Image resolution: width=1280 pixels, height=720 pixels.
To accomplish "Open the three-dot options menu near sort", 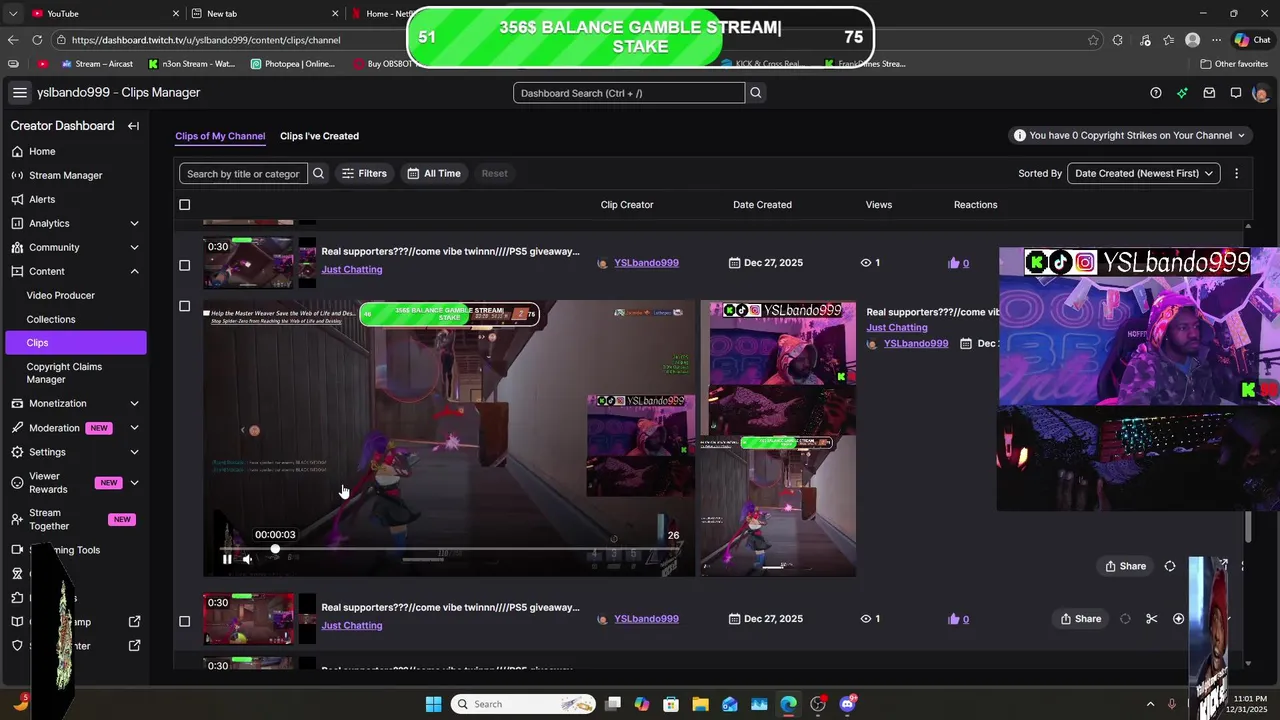I will [x=1236, y=173].
